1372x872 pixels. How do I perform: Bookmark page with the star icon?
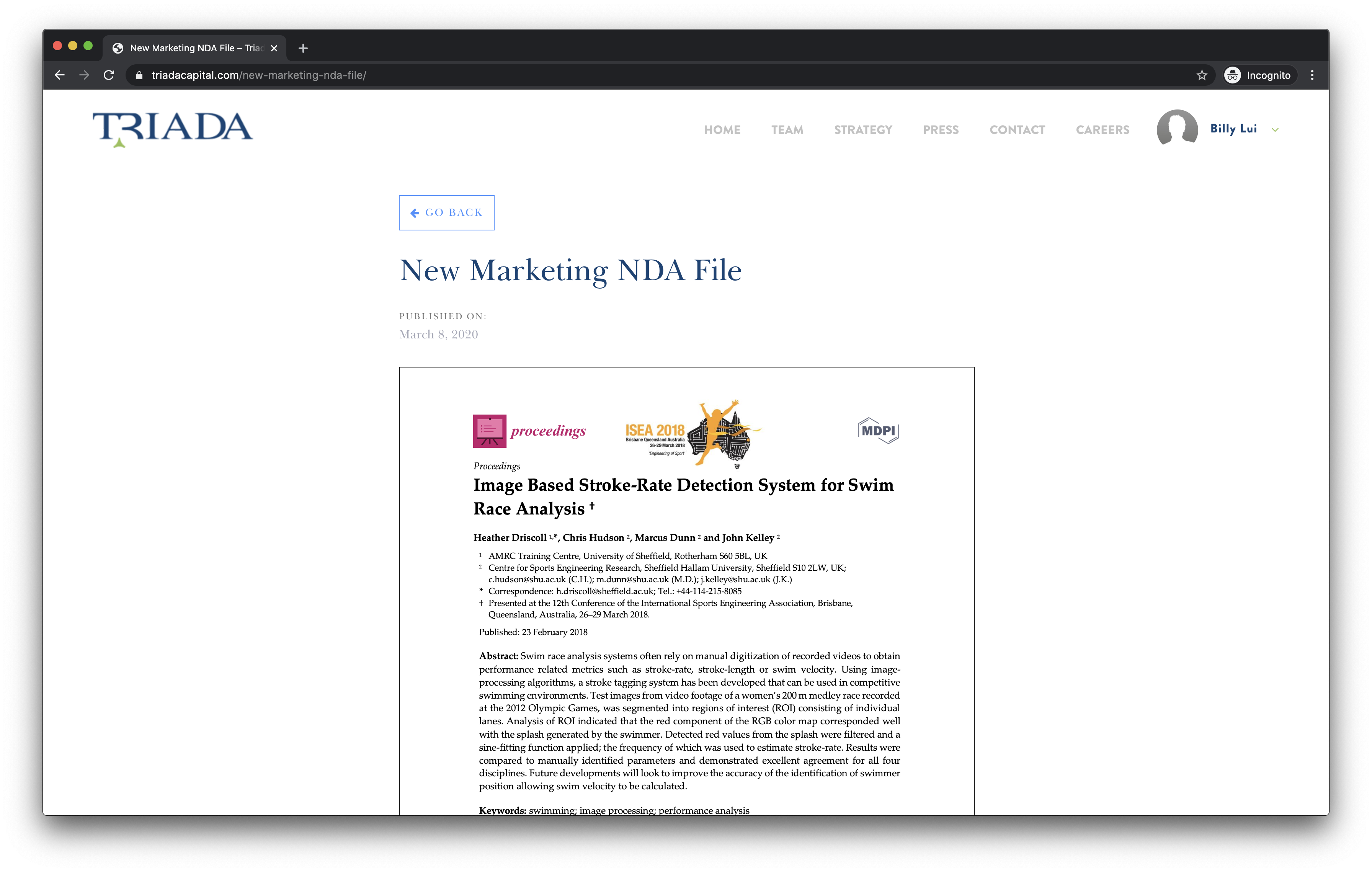[x=1202, y=75]
